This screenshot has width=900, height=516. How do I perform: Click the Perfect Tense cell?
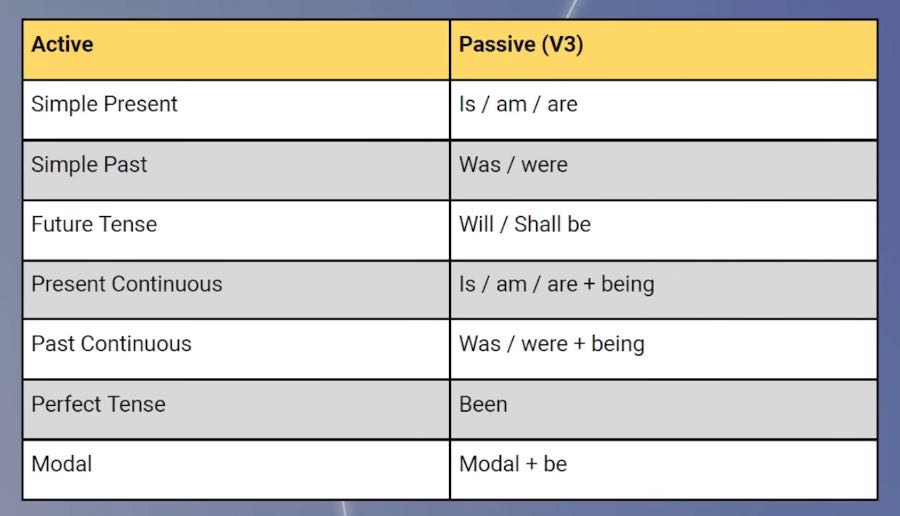click(236, 409)
